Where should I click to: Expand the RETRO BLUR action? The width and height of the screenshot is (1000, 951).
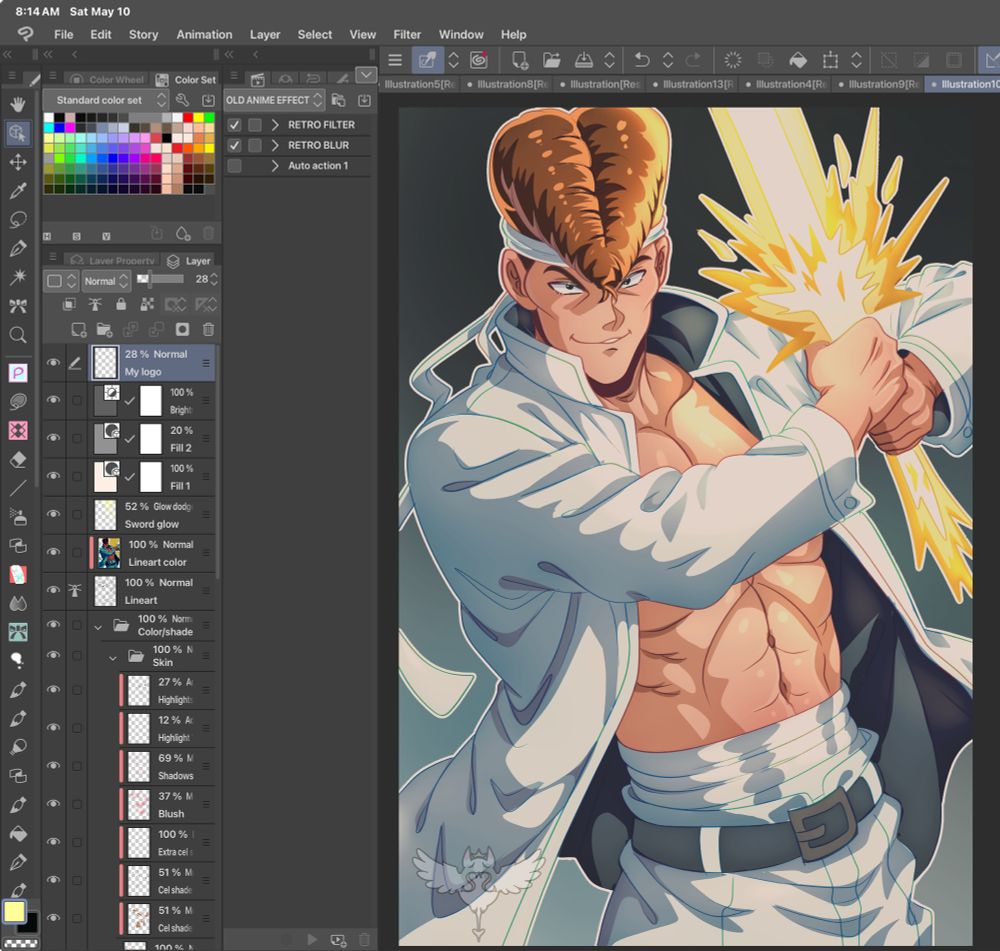(276, 145)
